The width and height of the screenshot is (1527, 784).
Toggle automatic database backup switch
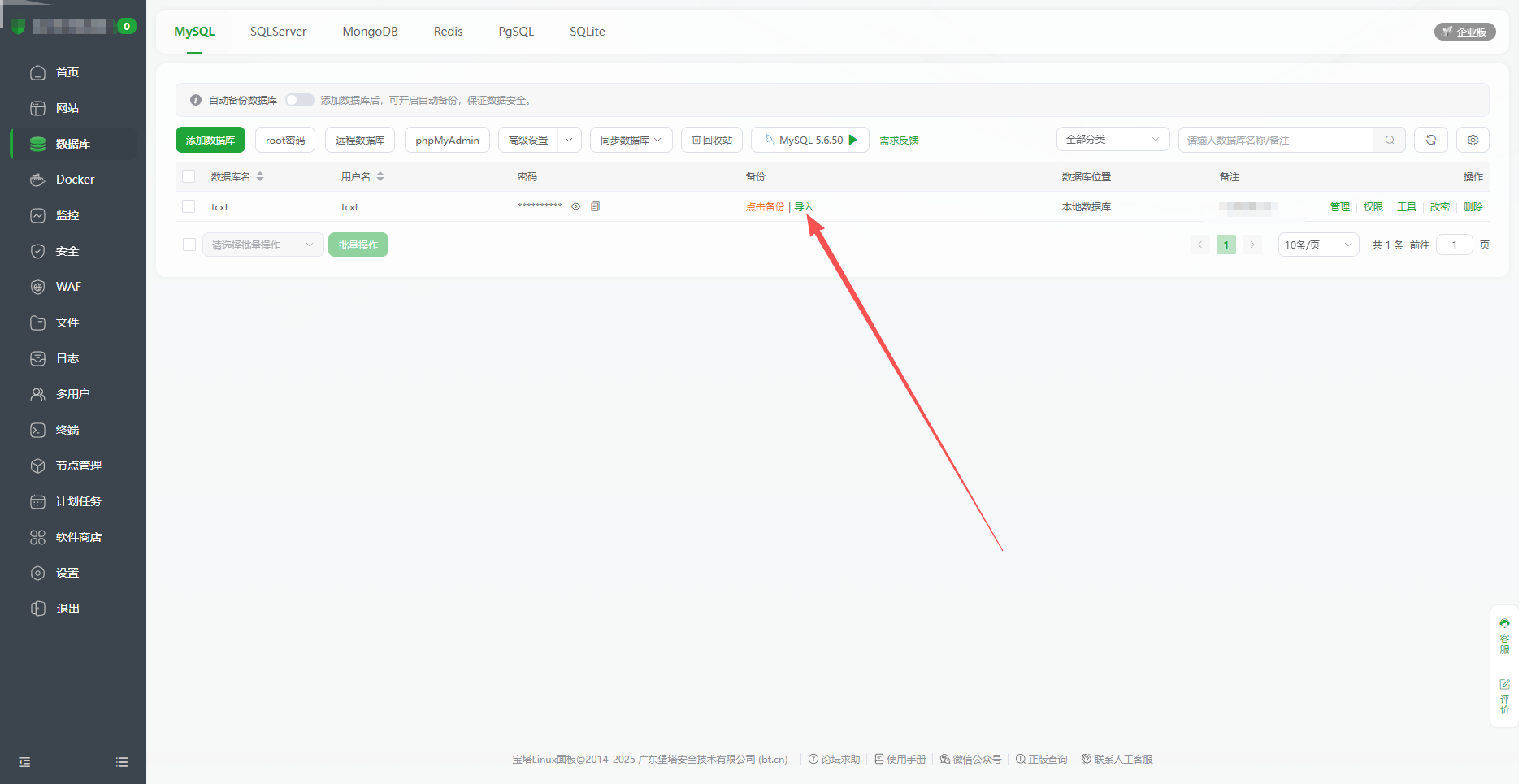(299, 100)
